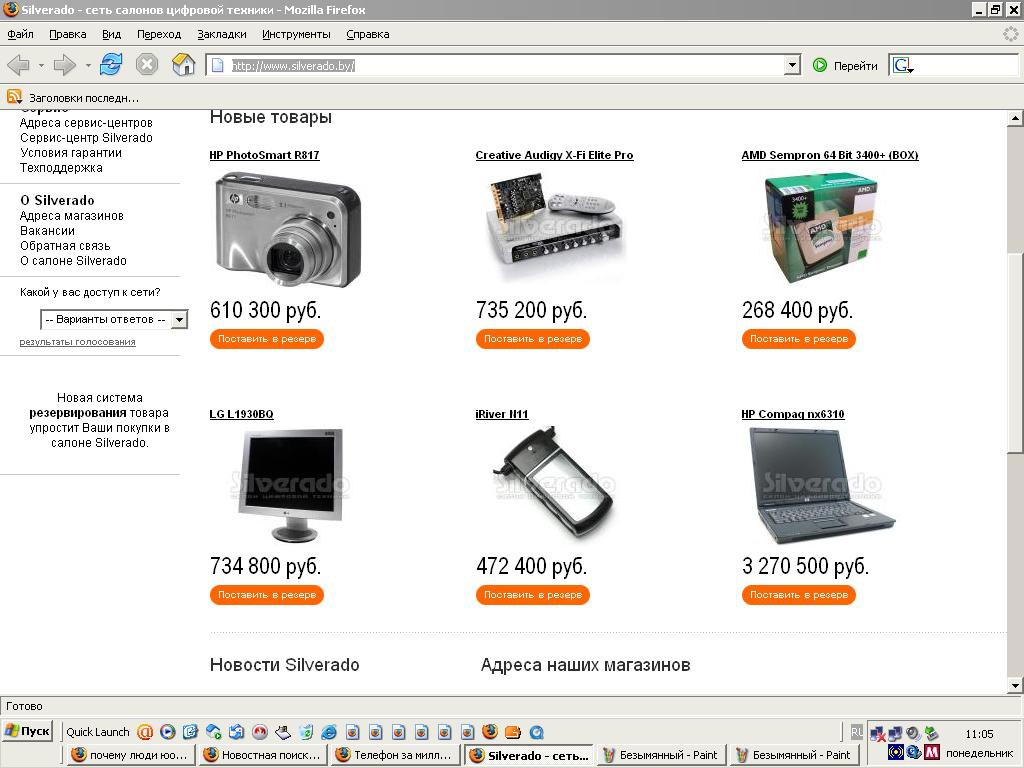This screenshot has height=768, width=1024.
Task: Launch Firefox from the Quick Launch bar
Action: coord(490,731)
